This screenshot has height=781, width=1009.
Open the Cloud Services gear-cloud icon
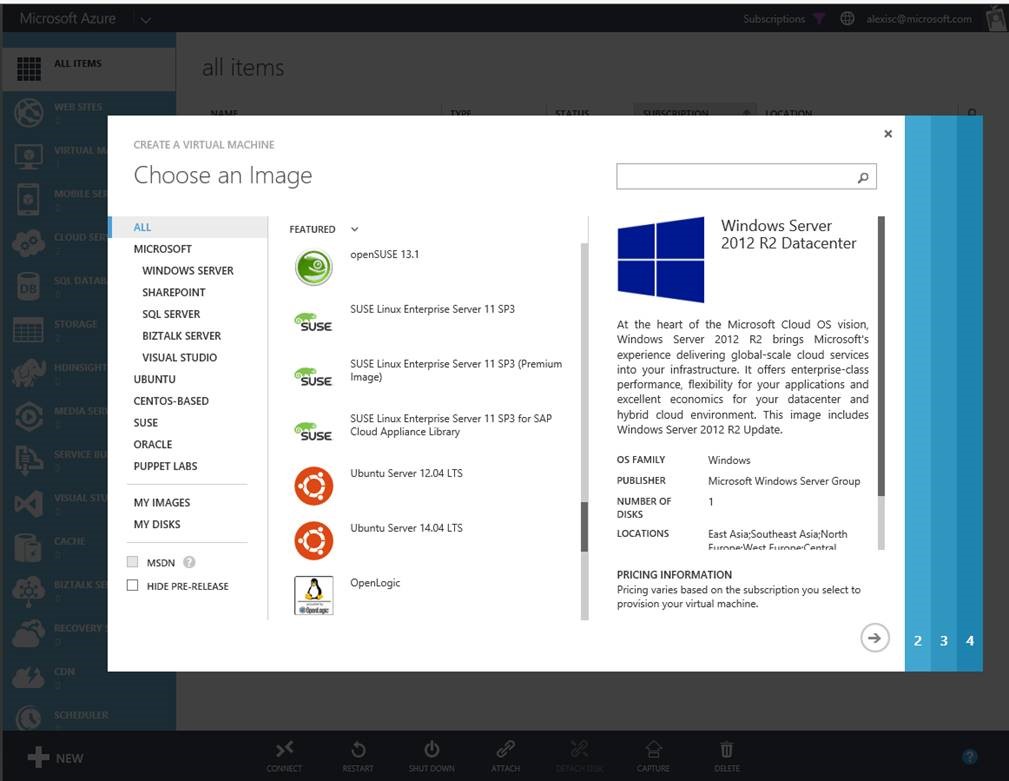pyautogui.click(x=28, y=243)
